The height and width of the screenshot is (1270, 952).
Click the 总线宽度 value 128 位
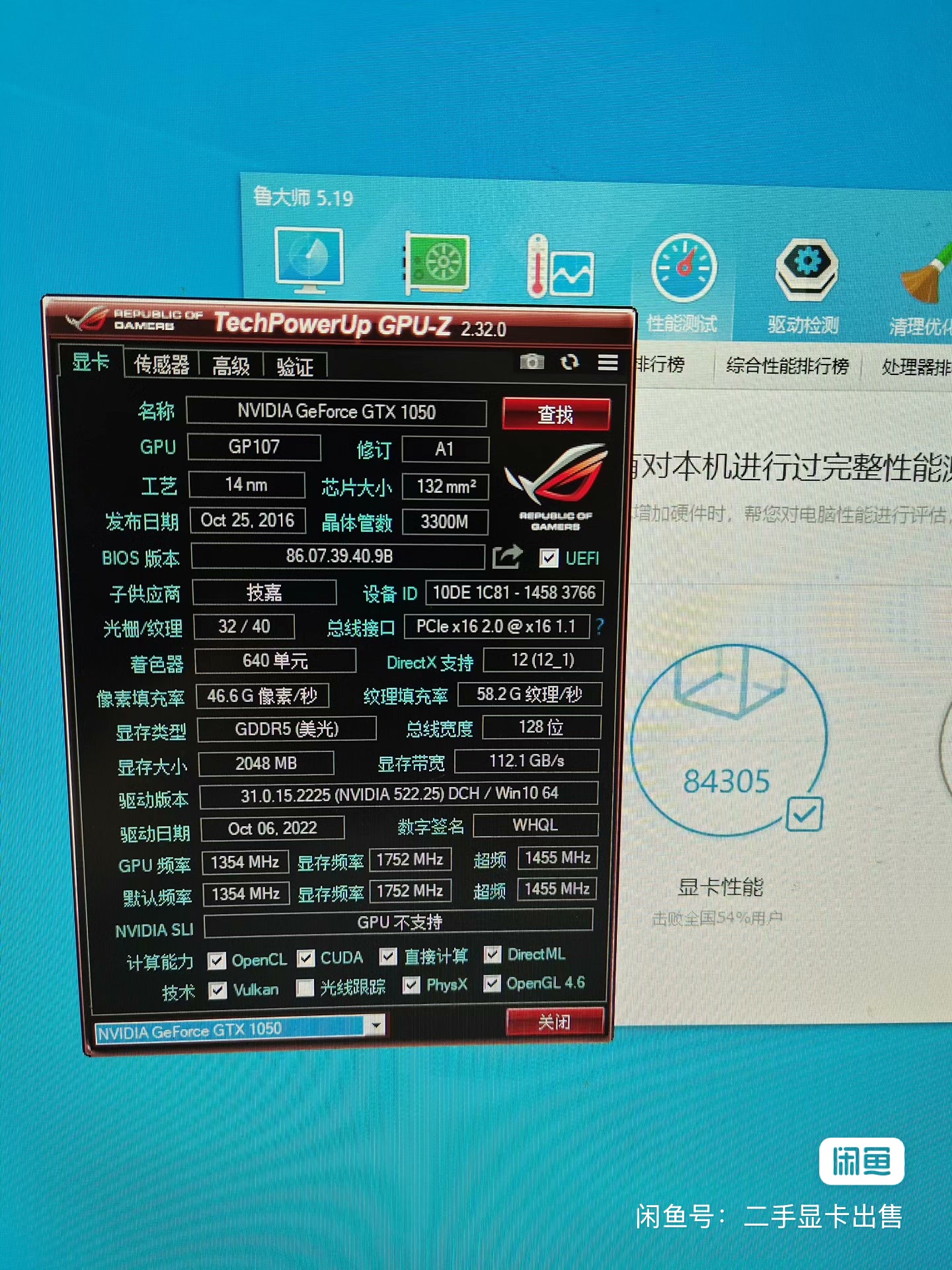[x=541, y=727]
